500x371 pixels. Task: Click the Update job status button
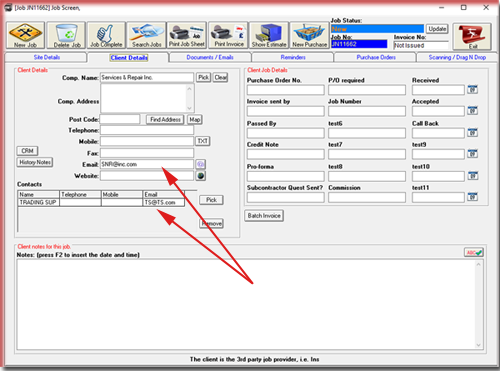(437, 29)
